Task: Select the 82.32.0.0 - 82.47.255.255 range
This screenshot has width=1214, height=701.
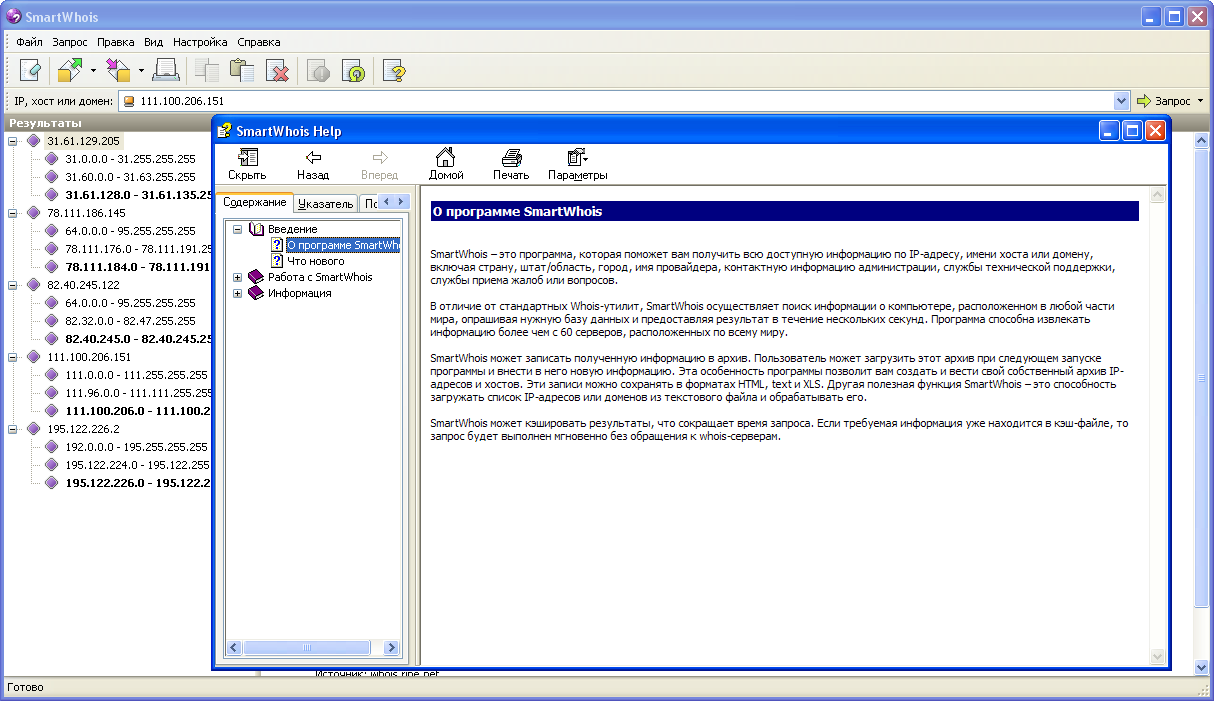Action: (x=130, y=321)
